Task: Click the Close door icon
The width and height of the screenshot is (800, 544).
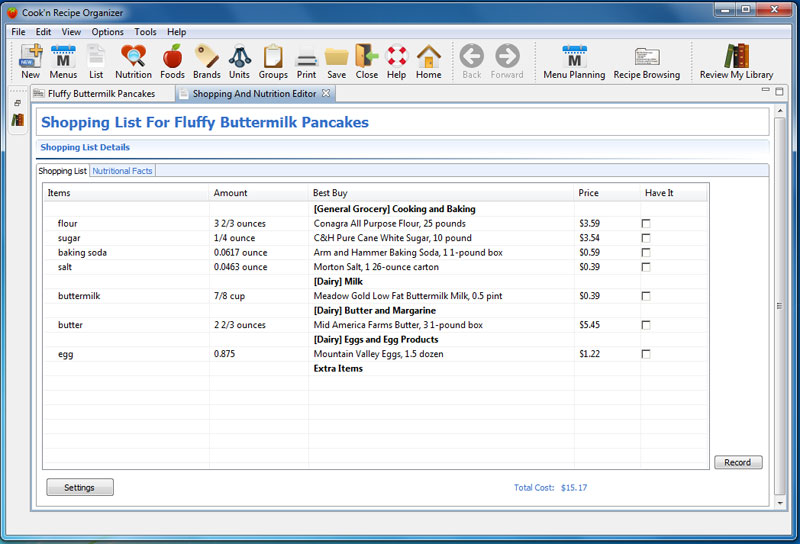Action: (367, 61)
